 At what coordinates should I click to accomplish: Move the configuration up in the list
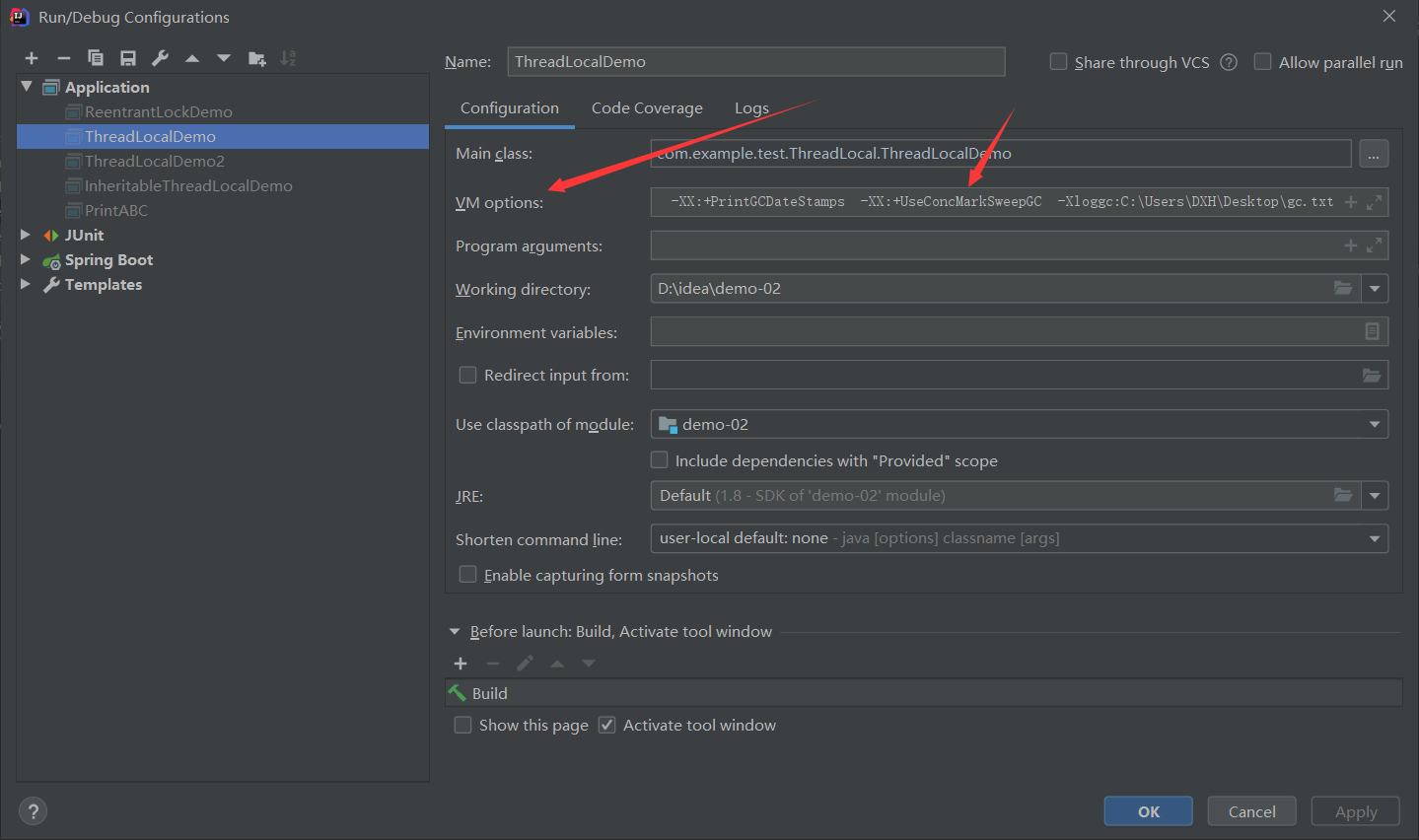coord(192,59)
